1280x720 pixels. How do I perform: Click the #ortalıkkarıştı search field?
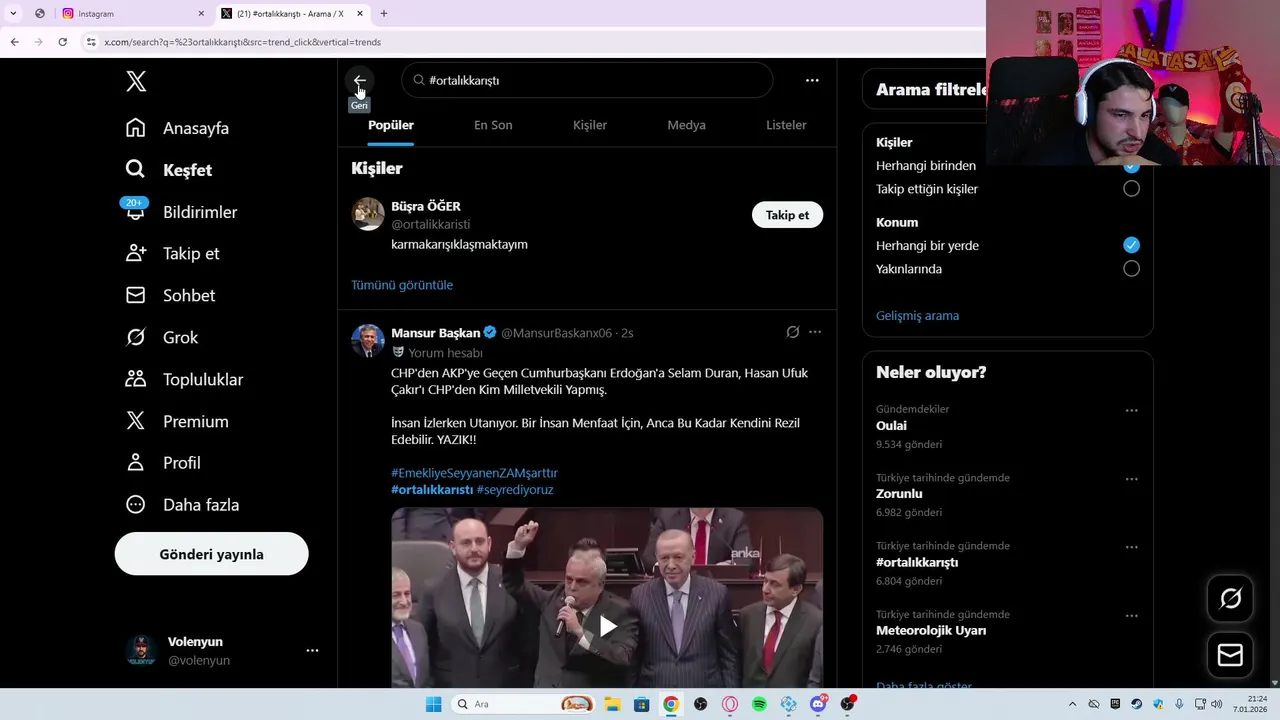587,81
